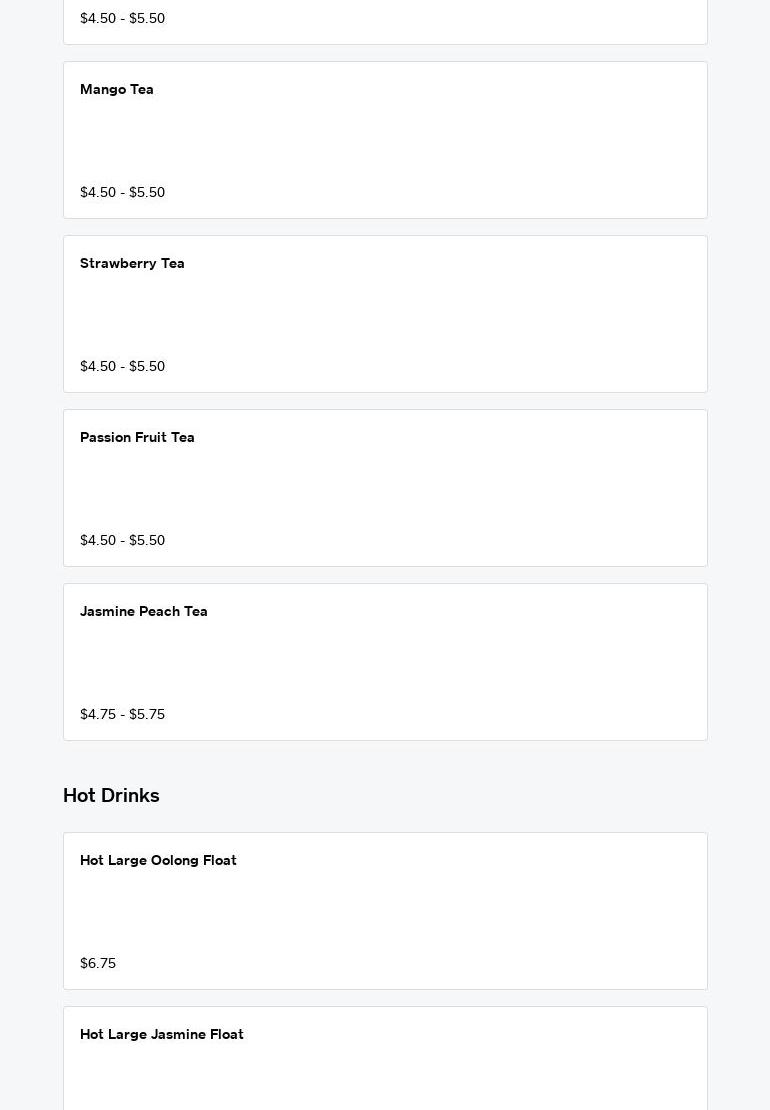Click the Hot Large Oolong Float title
Image resolution: width=770 pixels, height=1110 pixels.
158,861
